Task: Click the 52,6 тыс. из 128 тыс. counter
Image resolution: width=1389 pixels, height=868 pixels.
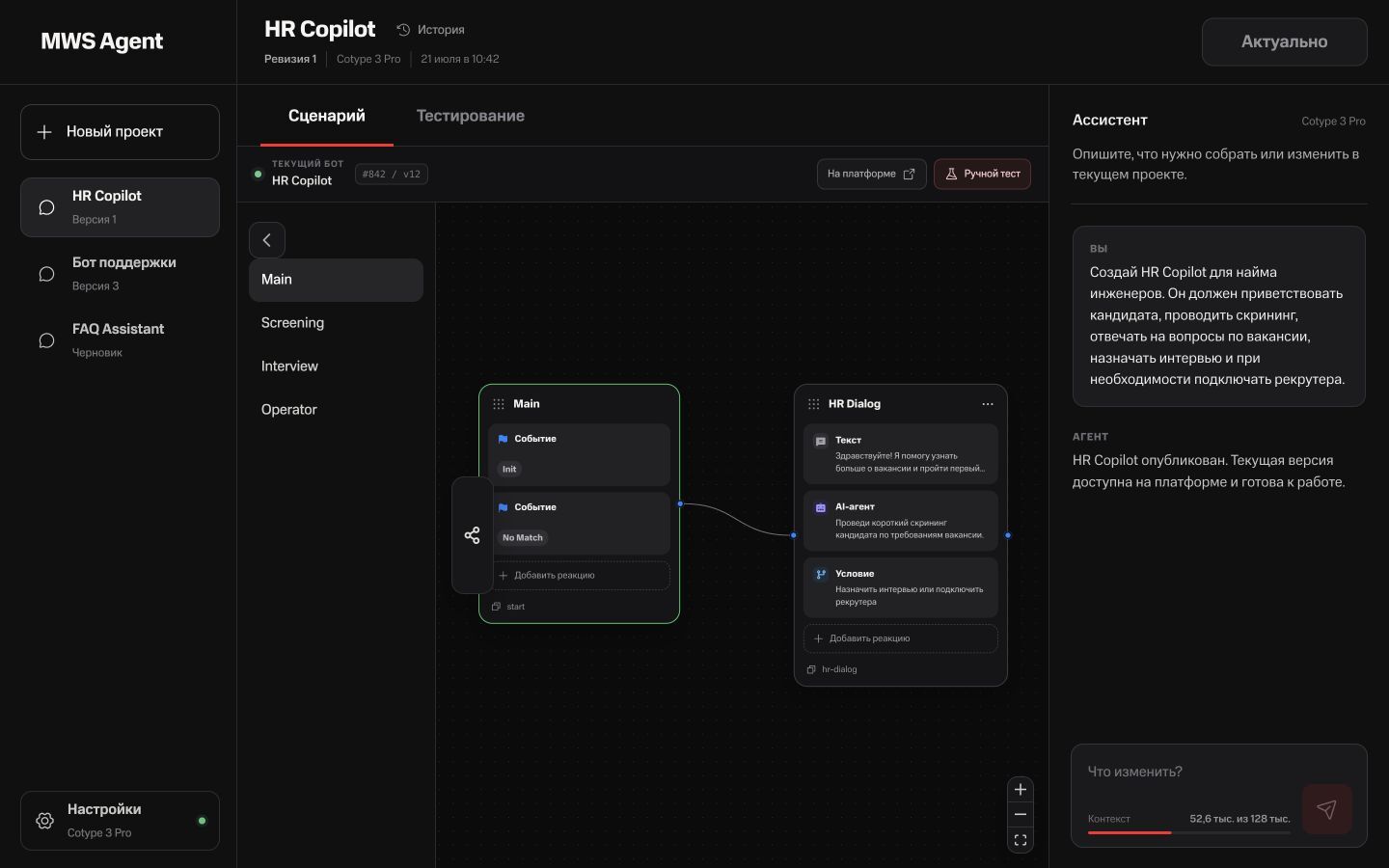Action: pos(1239,819)
